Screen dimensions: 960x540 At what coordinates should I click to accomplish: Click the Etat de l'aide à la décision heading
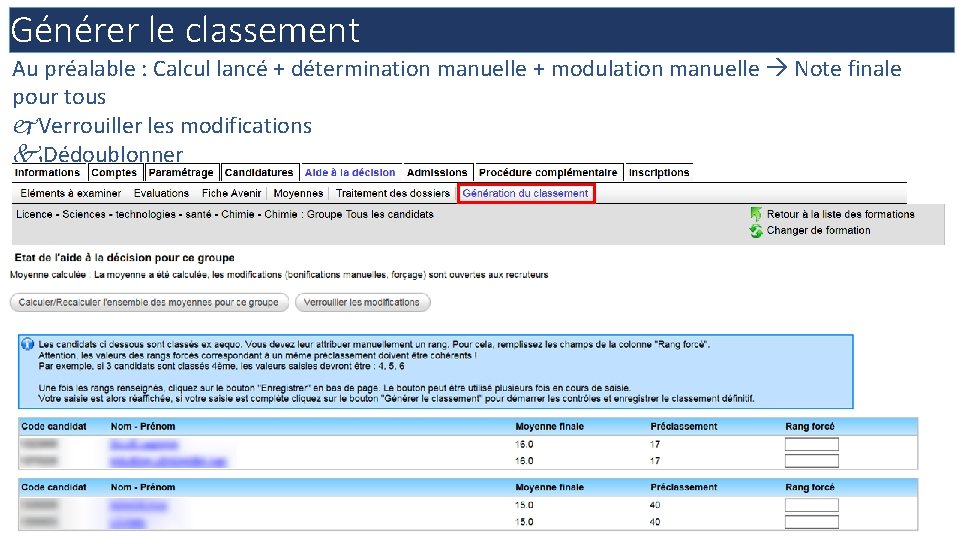tap(124, 258)
